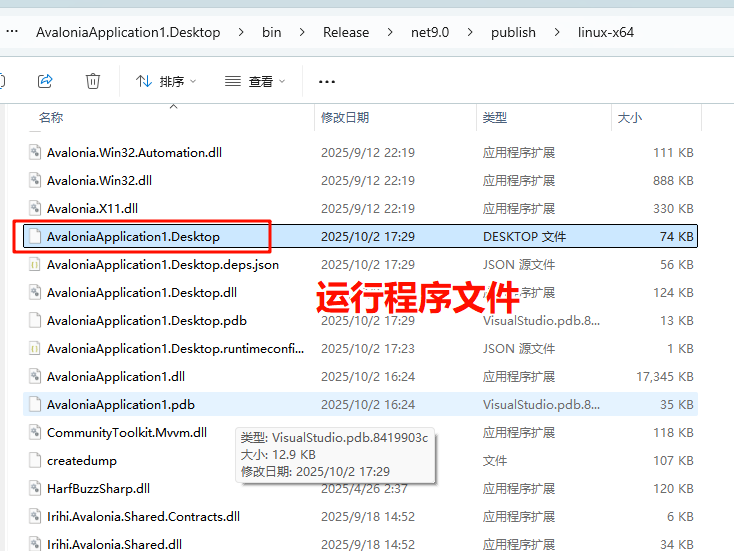
Task: Select AvaloniaApplication1.Desktop.pdb file
Action: pos(360,321)
